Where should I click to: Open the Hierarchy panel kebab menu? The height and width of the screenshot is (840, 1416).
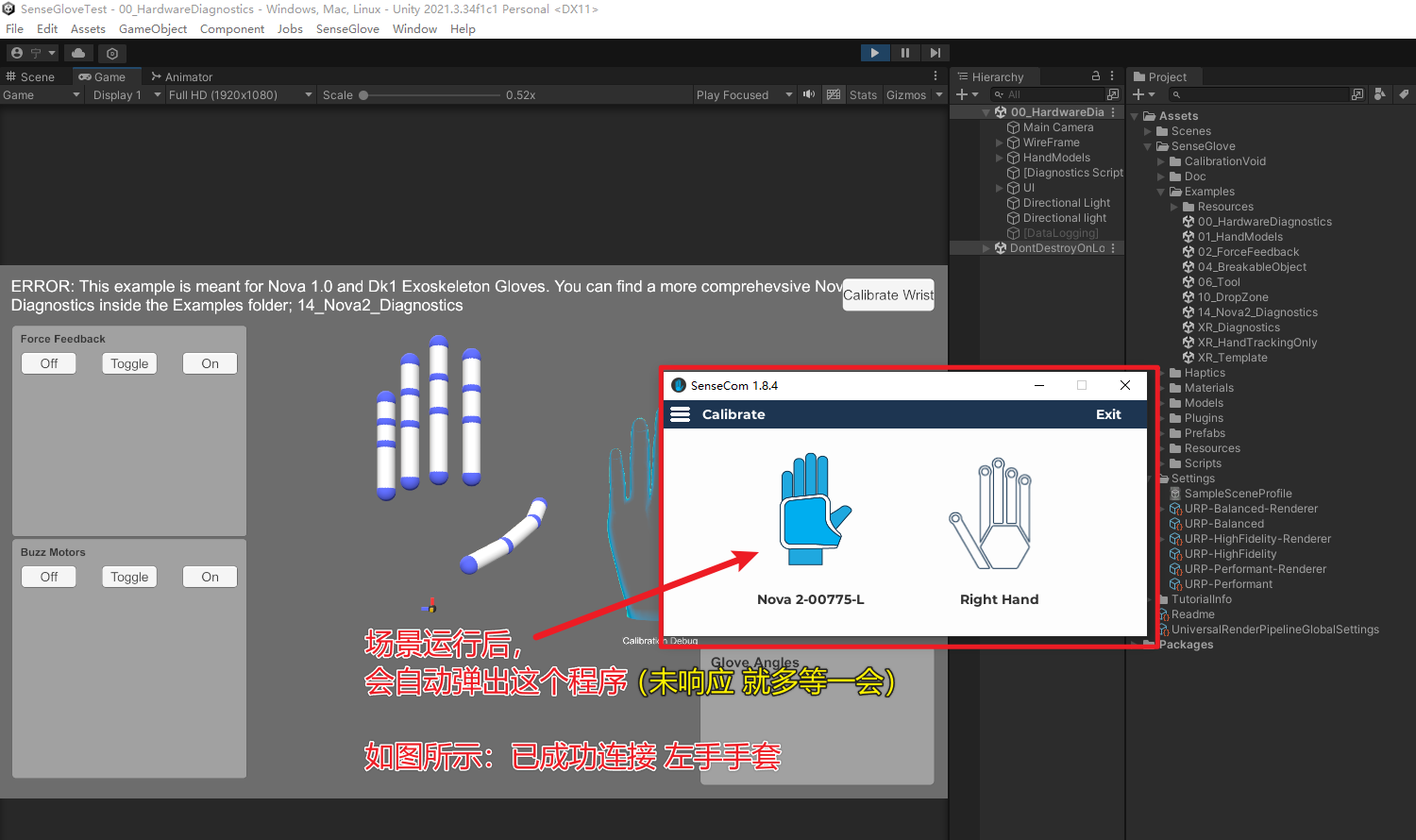click(1112, 76)
